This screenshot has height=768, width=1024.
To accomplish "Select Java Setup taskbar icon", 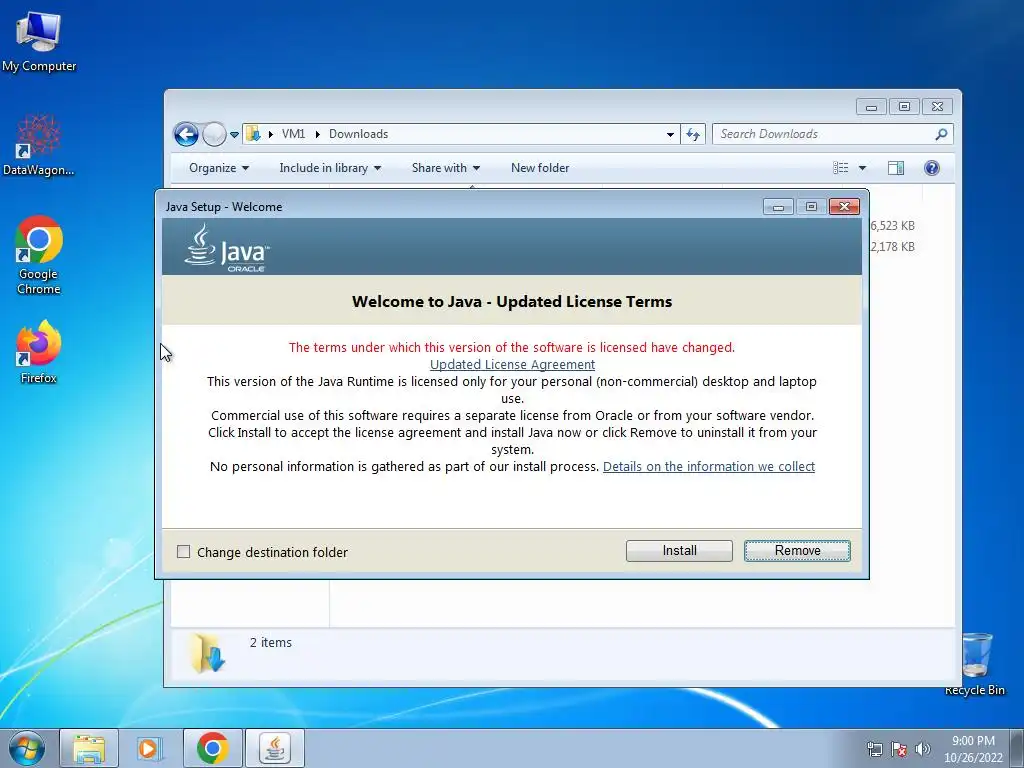I will pos(274,748).
